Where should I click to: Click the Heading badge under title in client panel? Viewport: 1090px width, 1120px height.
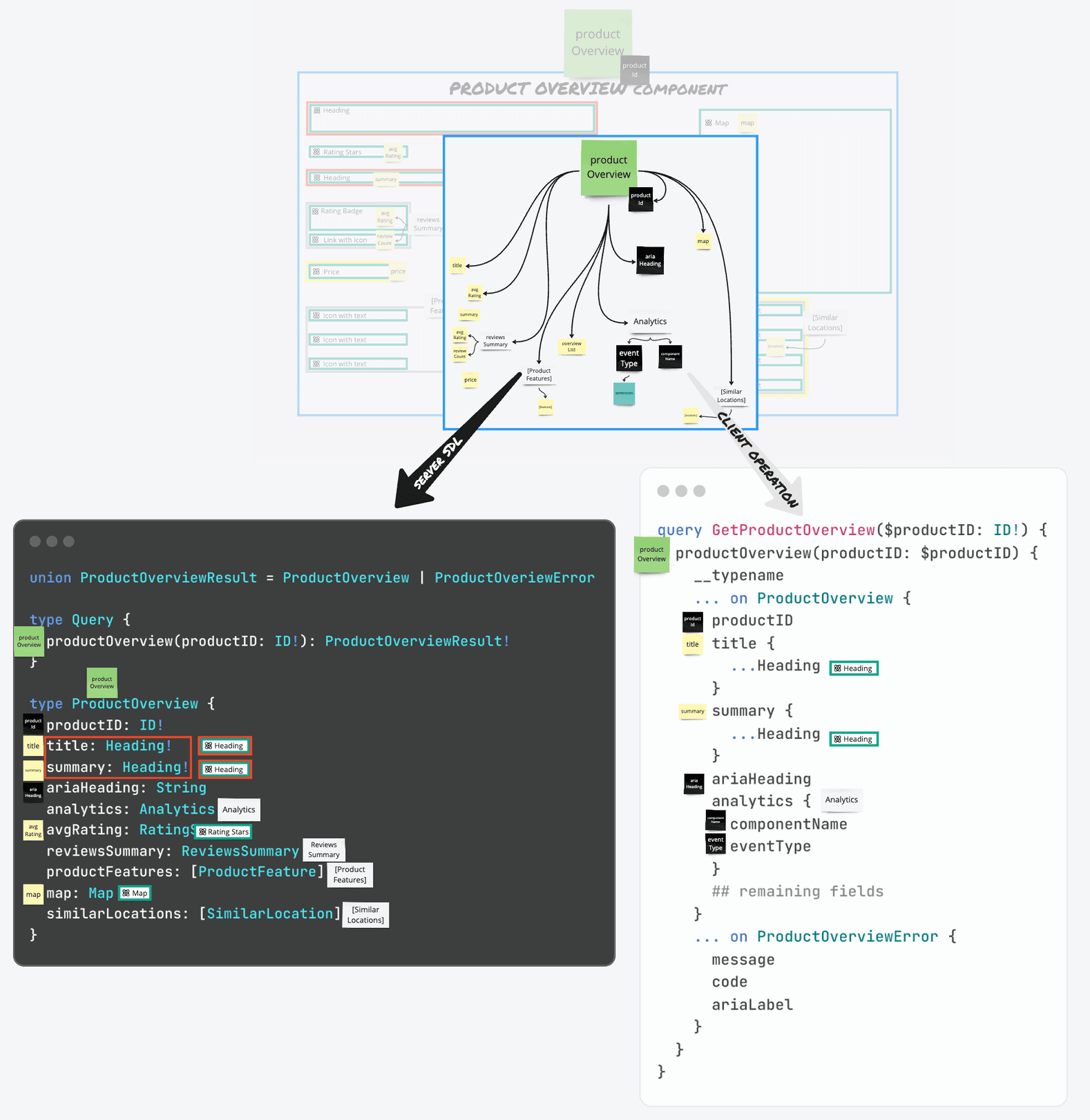[x=854, y=668]
